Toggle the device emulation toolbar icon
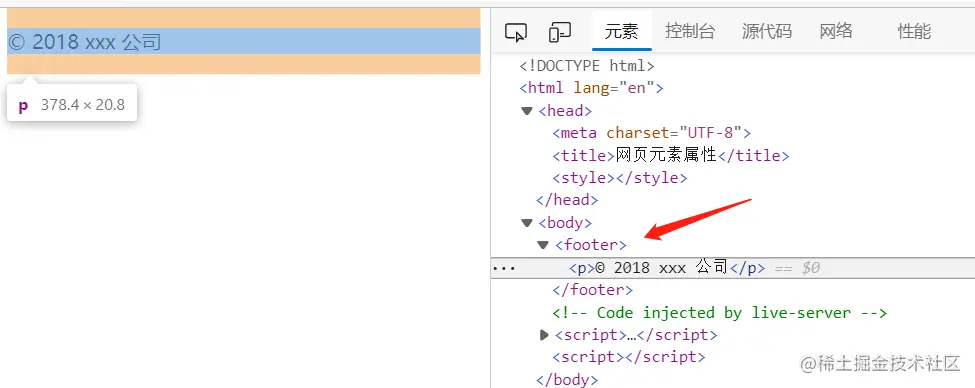 click(560, 32)
